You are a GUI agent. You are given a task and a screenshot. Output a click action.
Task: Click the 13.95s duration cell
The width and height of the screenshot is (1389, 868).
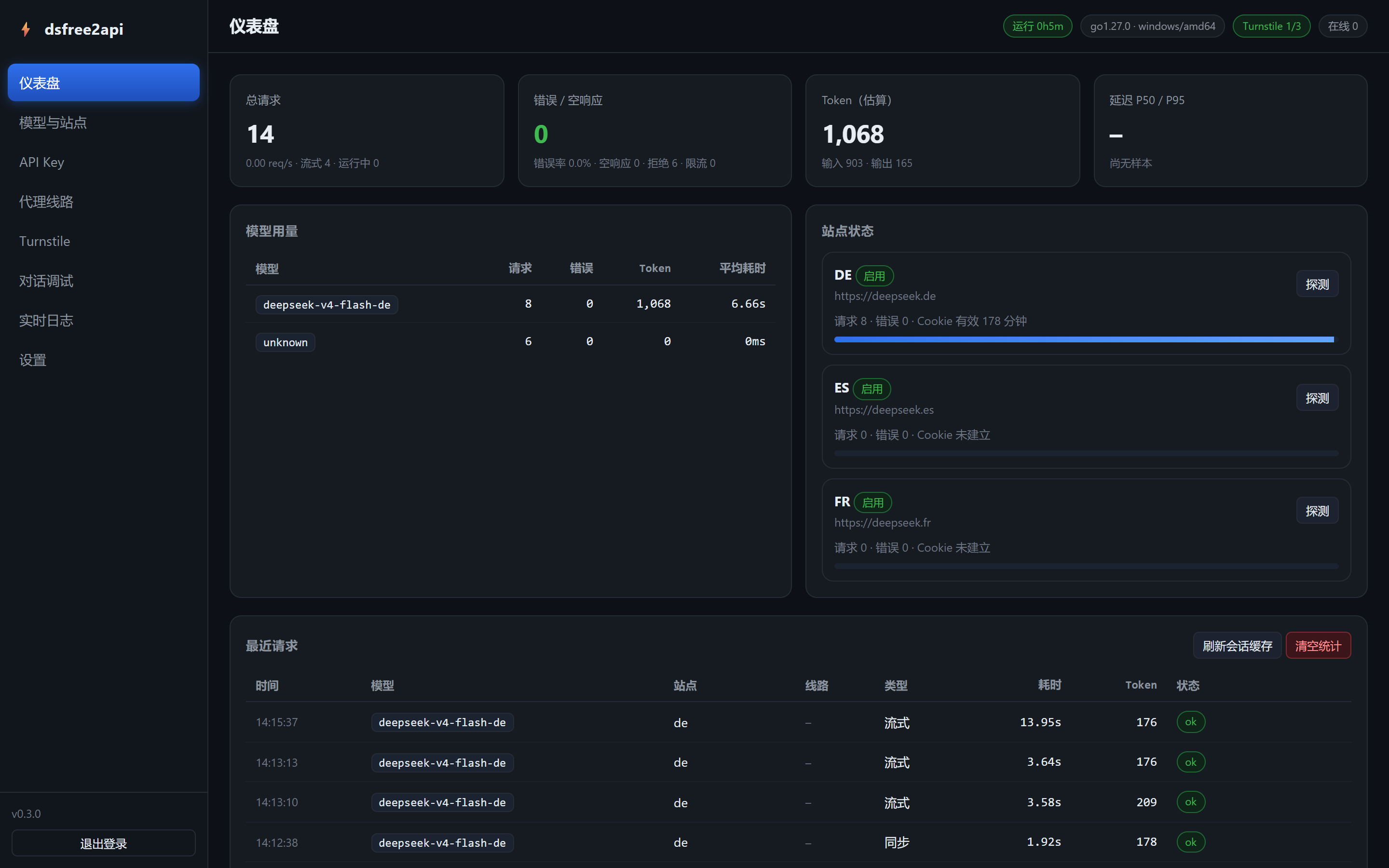coord(1040,722)
